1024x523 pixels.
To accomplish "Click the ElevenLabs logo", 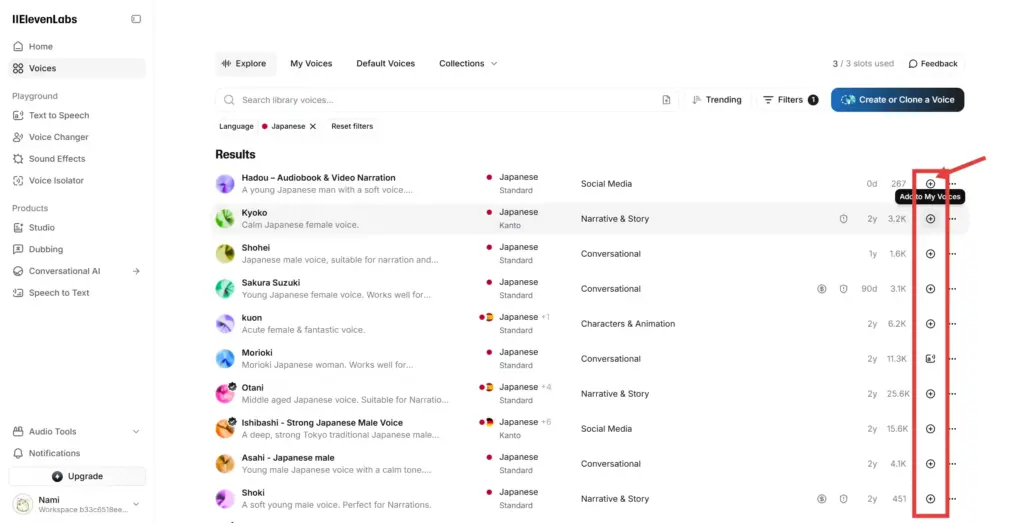I will [x=44, y=19].
